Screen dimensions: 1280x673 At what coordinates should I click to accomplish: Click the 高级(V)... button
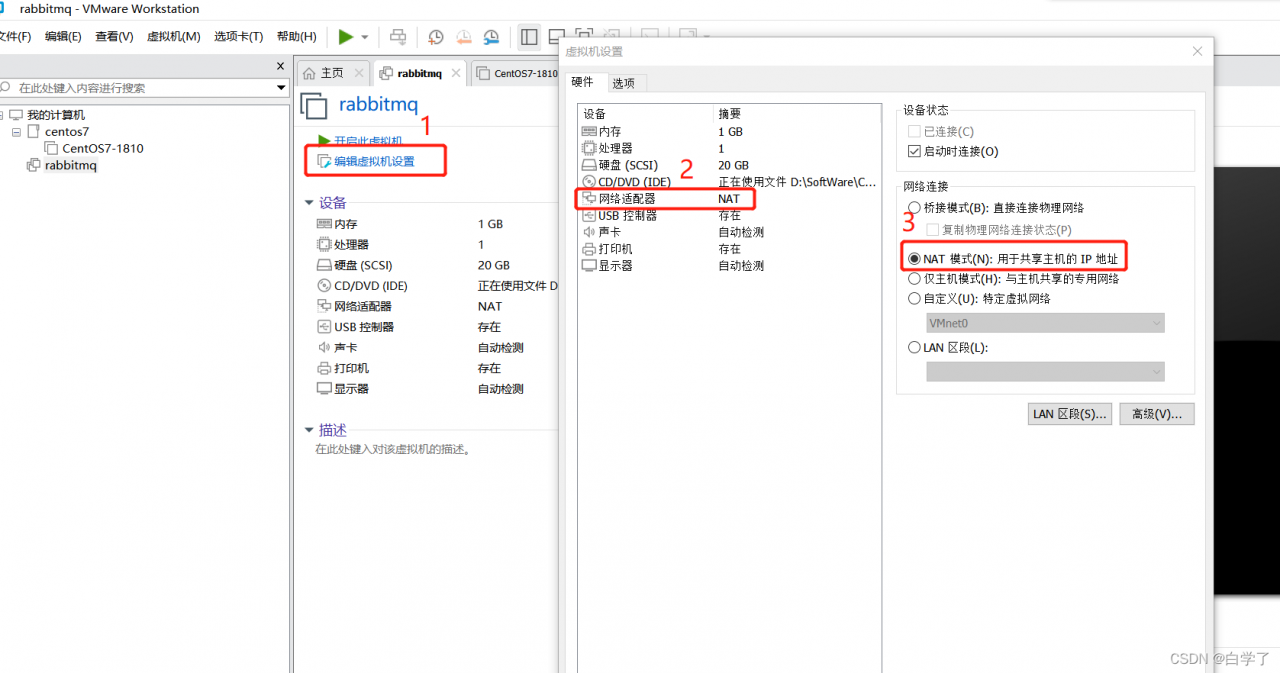click(x=1157, y=414)
